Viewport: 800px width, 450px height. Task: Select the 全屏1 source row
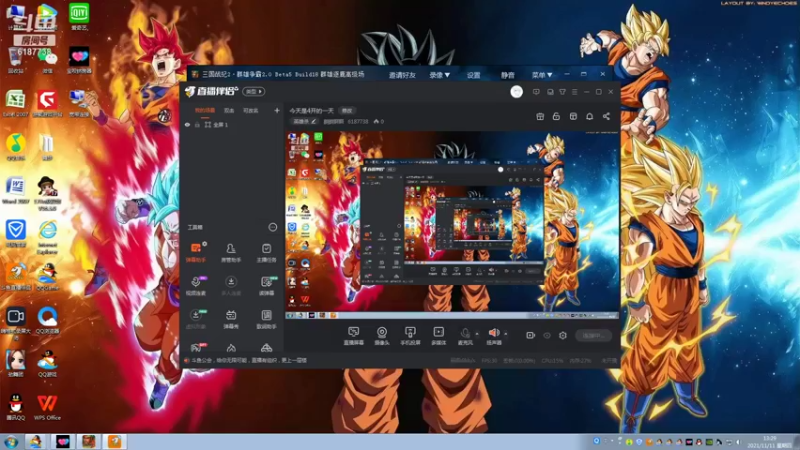point(232,124)
